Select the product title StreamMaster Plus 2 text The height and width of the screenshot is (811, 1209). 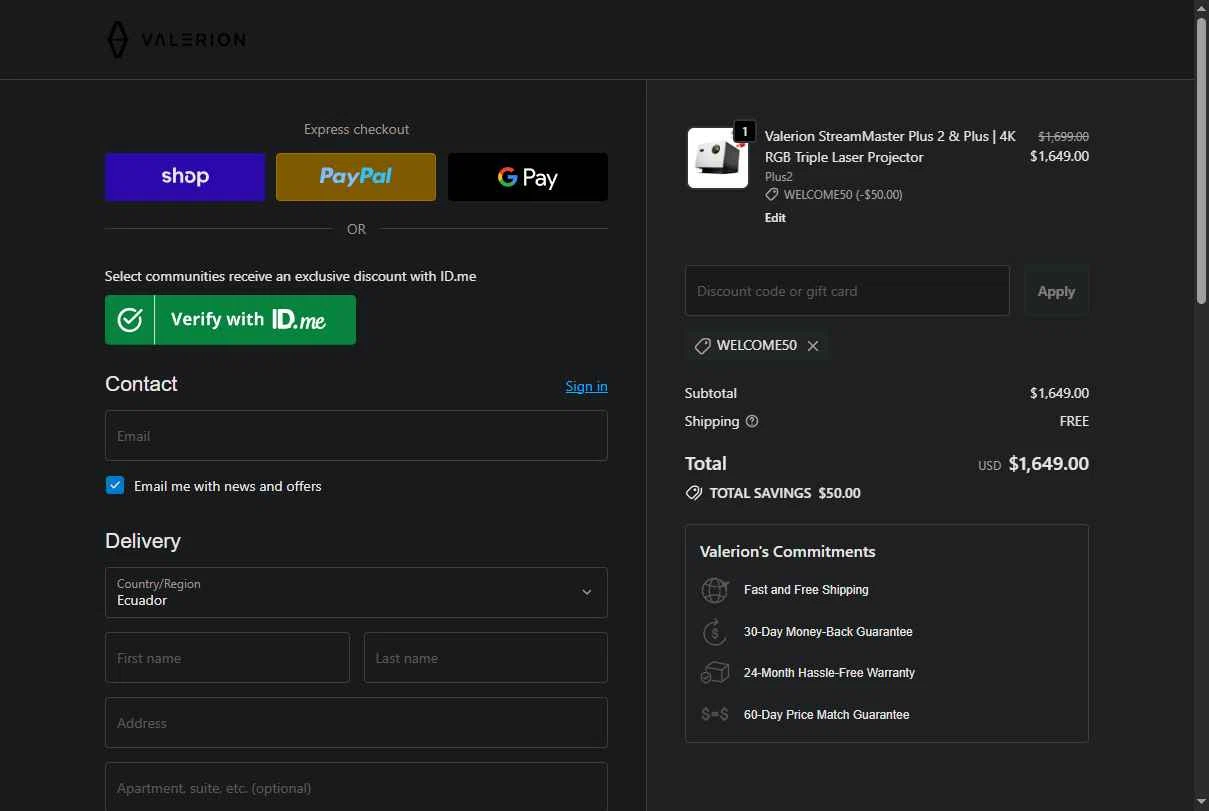click(x=890, y=147)
